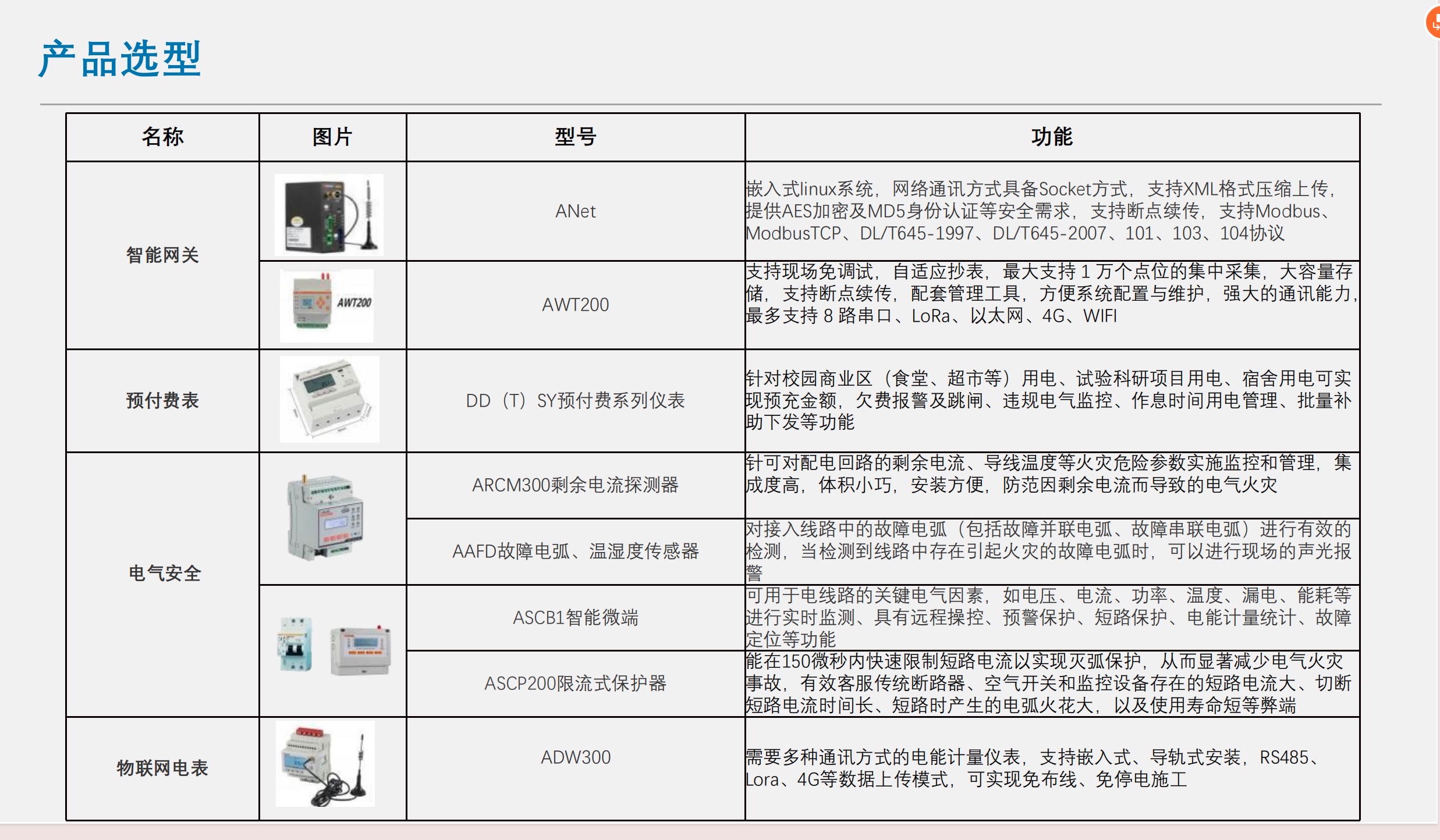Click the 功能 column header
The width and height of the screenshot is (1440, 840).
1052,137
